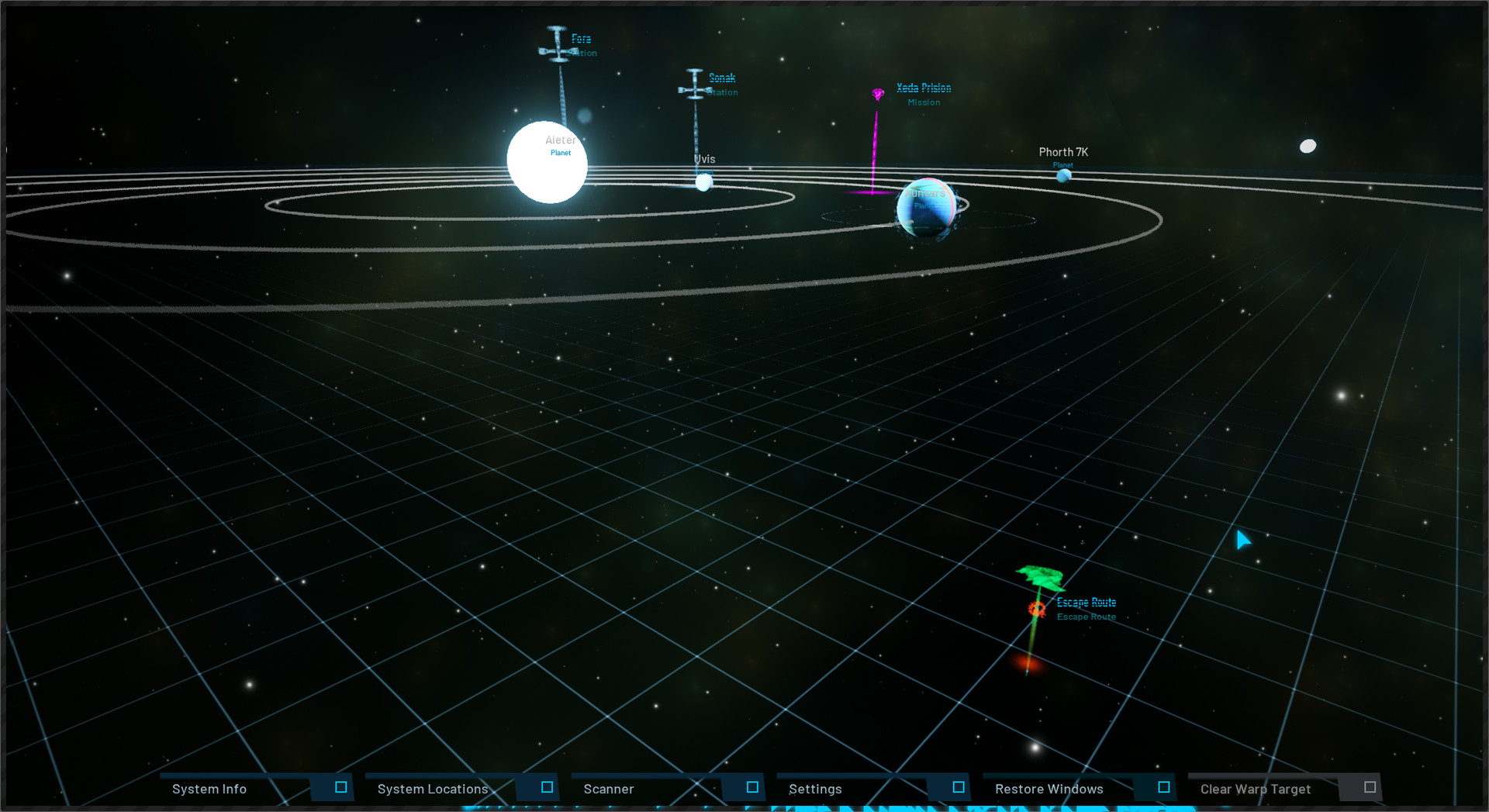
Task: Open the System Locations panel
Action: [432, 788]
